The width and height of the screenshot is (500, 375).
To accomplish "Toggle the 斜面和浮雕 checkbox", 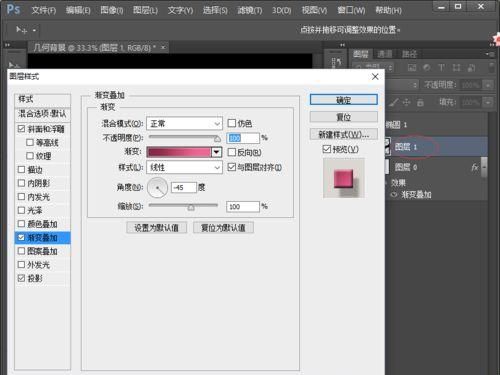I will [21, 129].
